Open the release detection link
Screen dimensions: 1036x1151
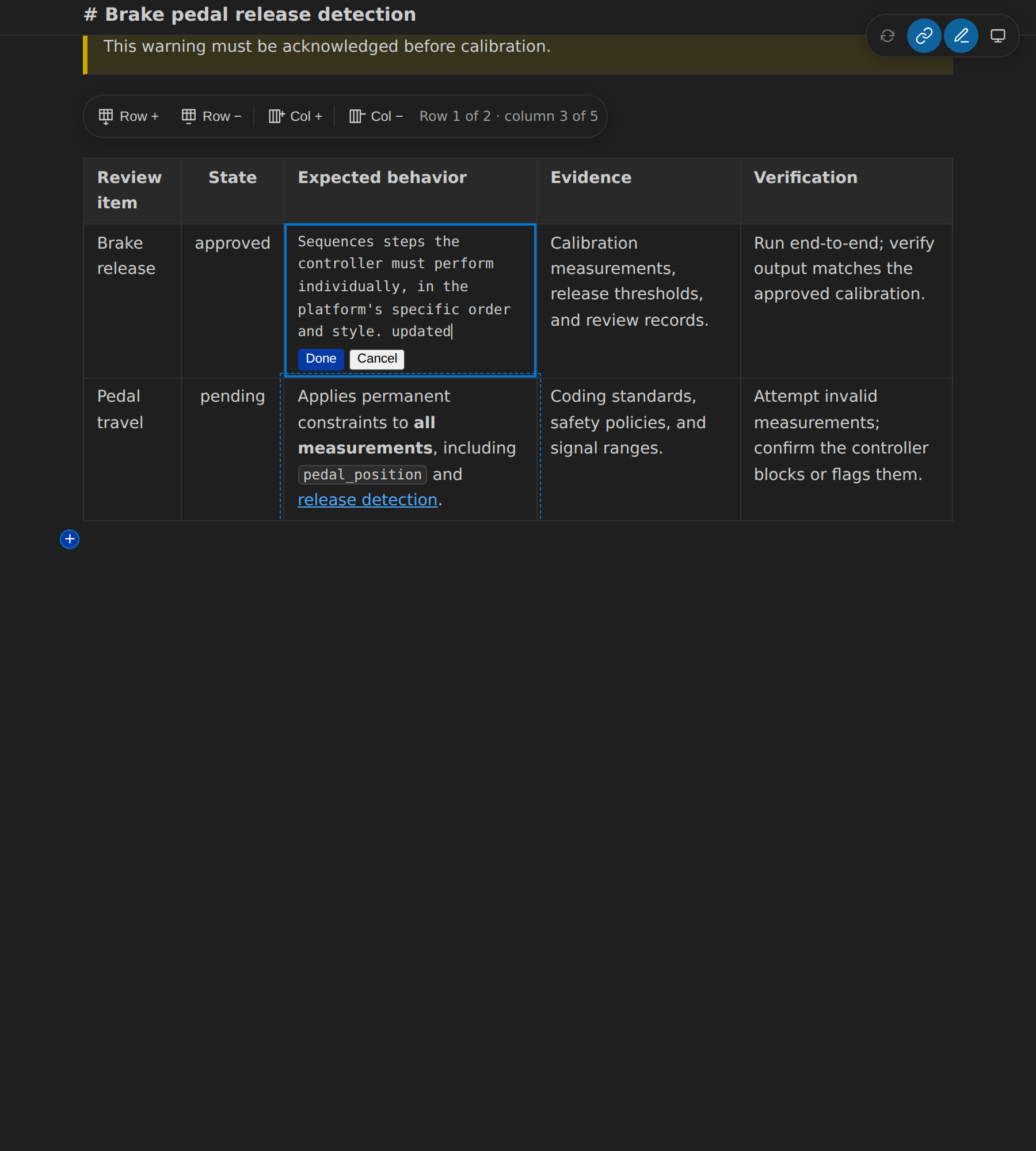(x=367, y=500)
